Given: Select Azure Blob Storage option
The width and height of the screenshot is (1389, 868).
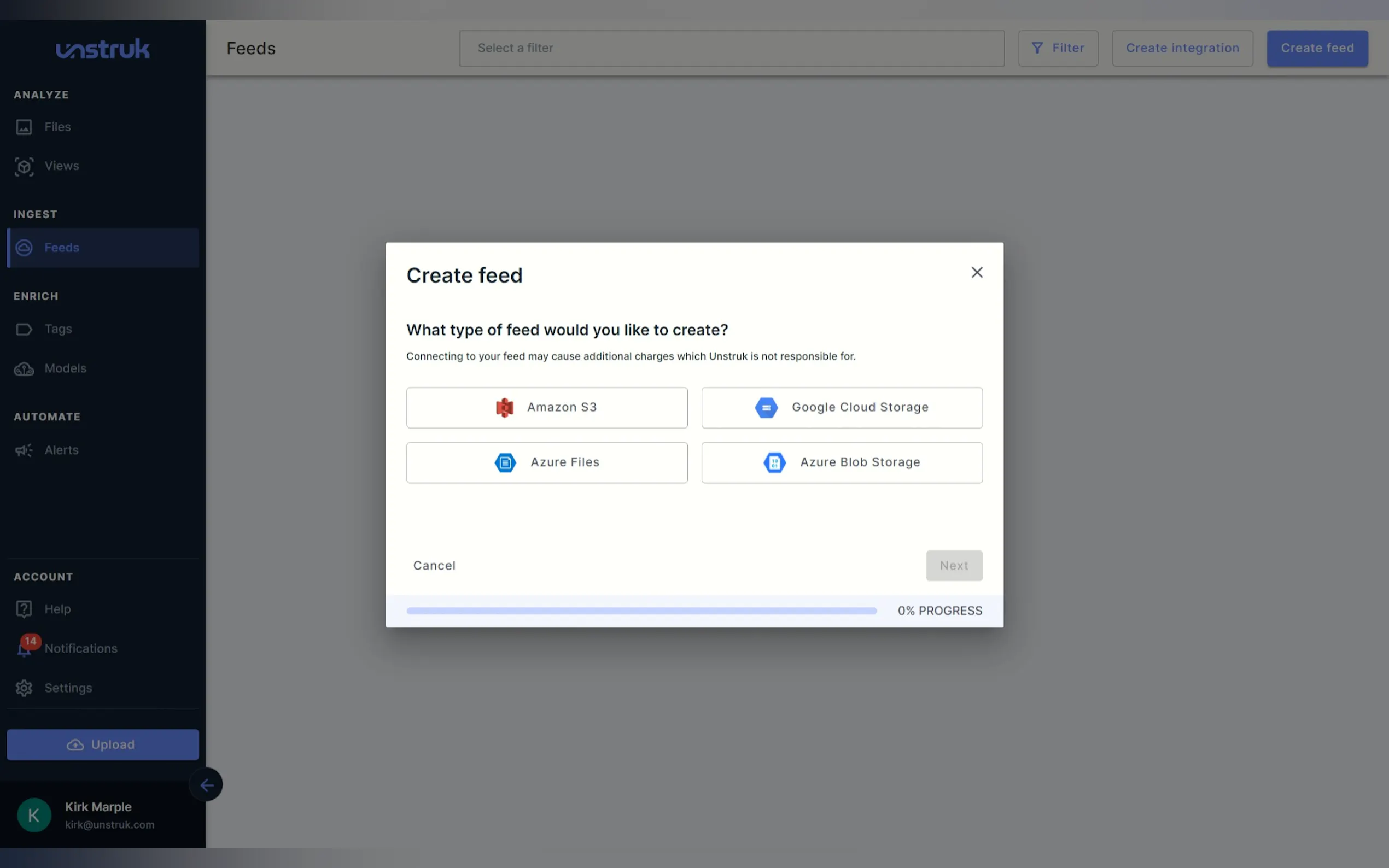Looking at the screenshot, I should pos(841,462).
